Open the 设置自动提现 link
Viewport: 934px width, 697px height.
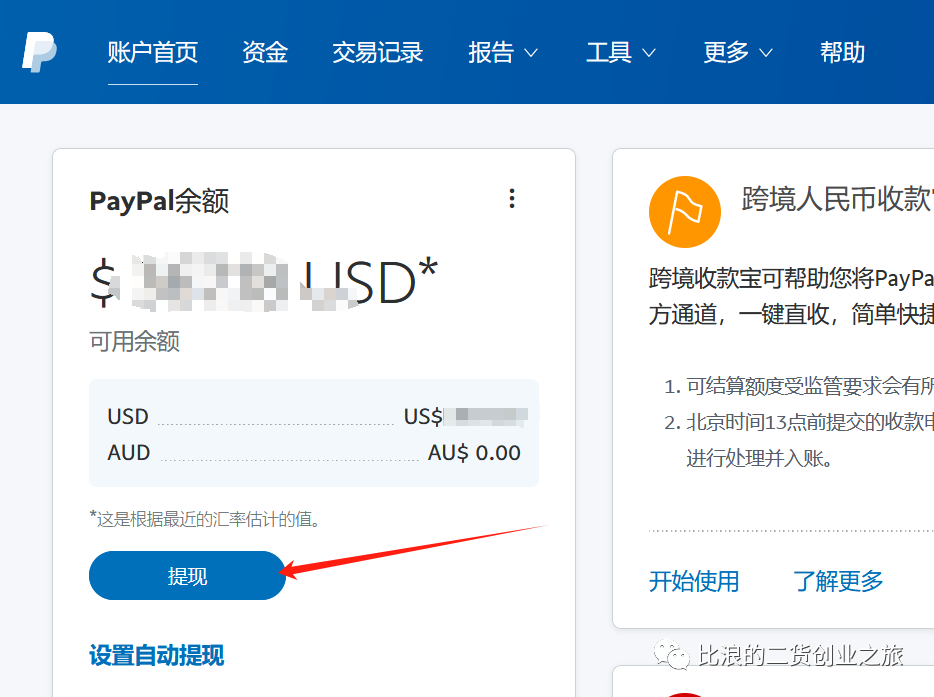click(157, 655)
